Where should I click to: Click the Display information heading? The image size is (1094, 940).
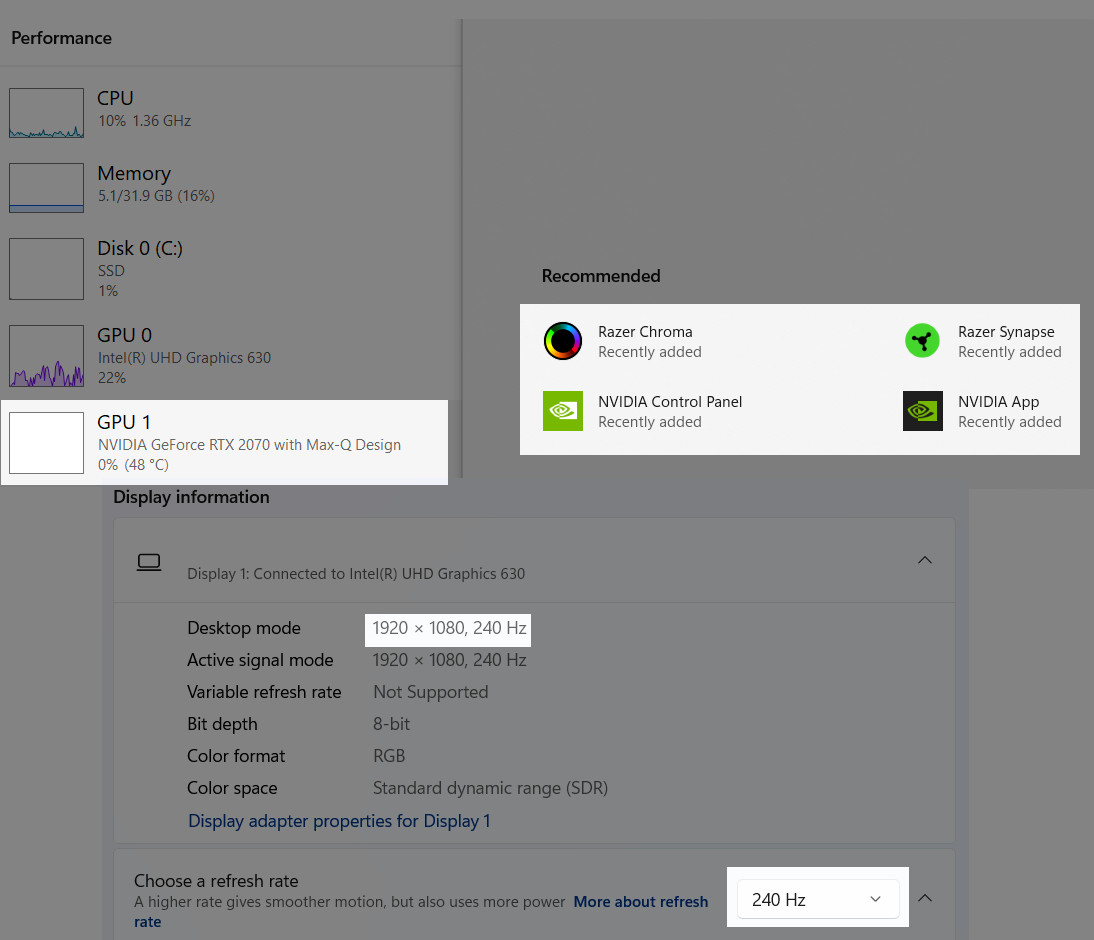pyautogui.click(x=191, y=497)
